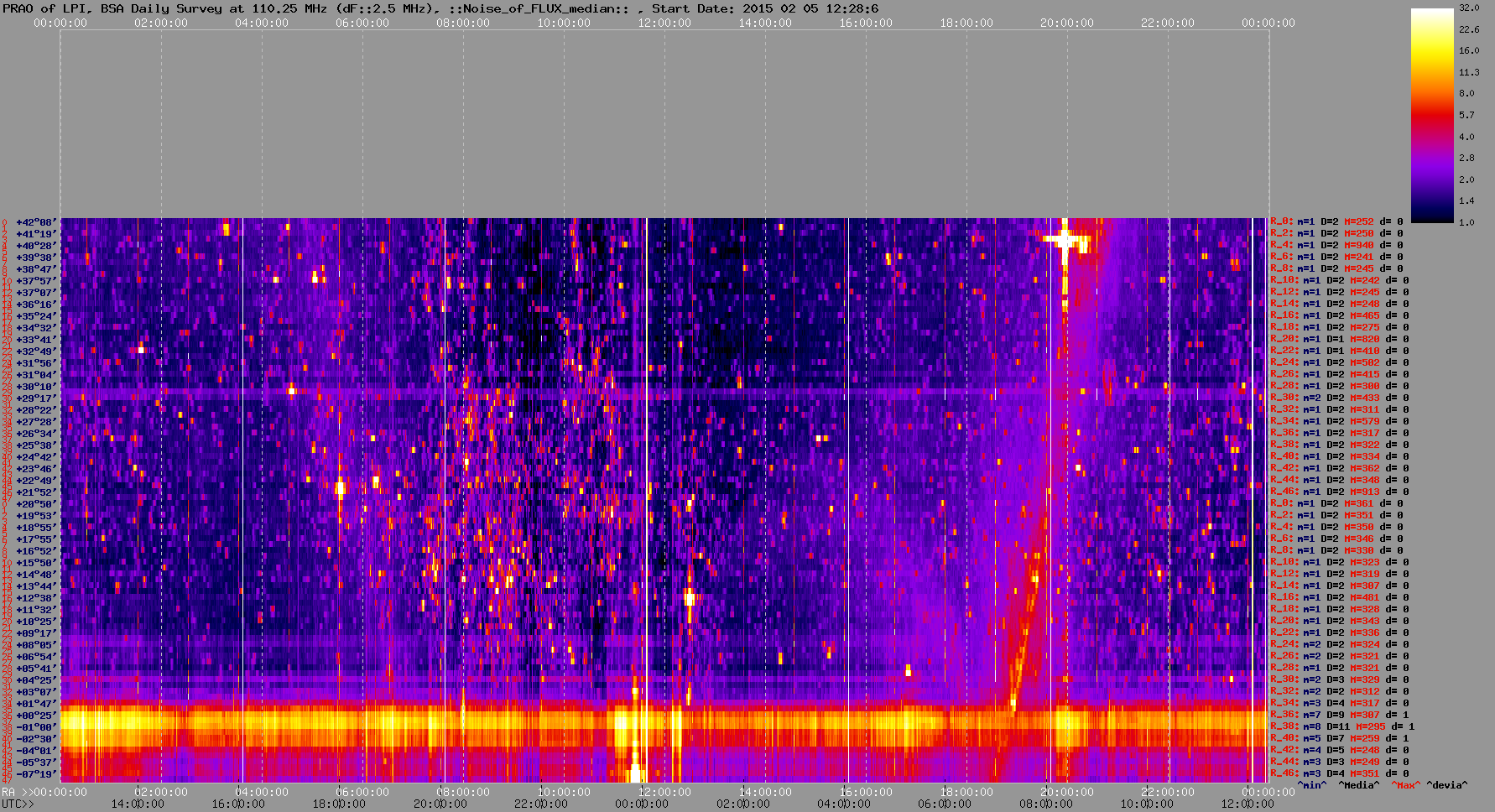This screenshot has width=1495, height=812.
Task: Click the 2.8 label on the color bar
Action: 1466,158
